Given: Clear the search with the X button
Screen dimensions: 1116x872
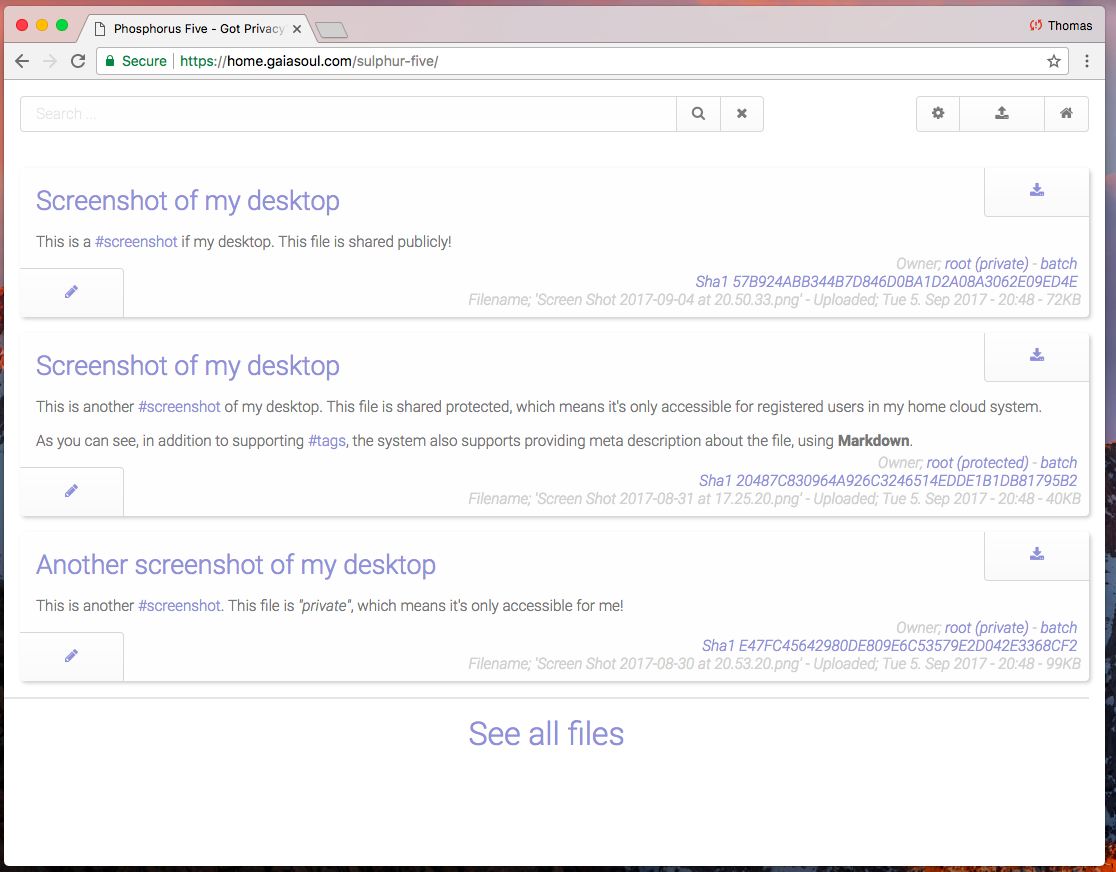Looking at the screenshot, I should 742,114.
